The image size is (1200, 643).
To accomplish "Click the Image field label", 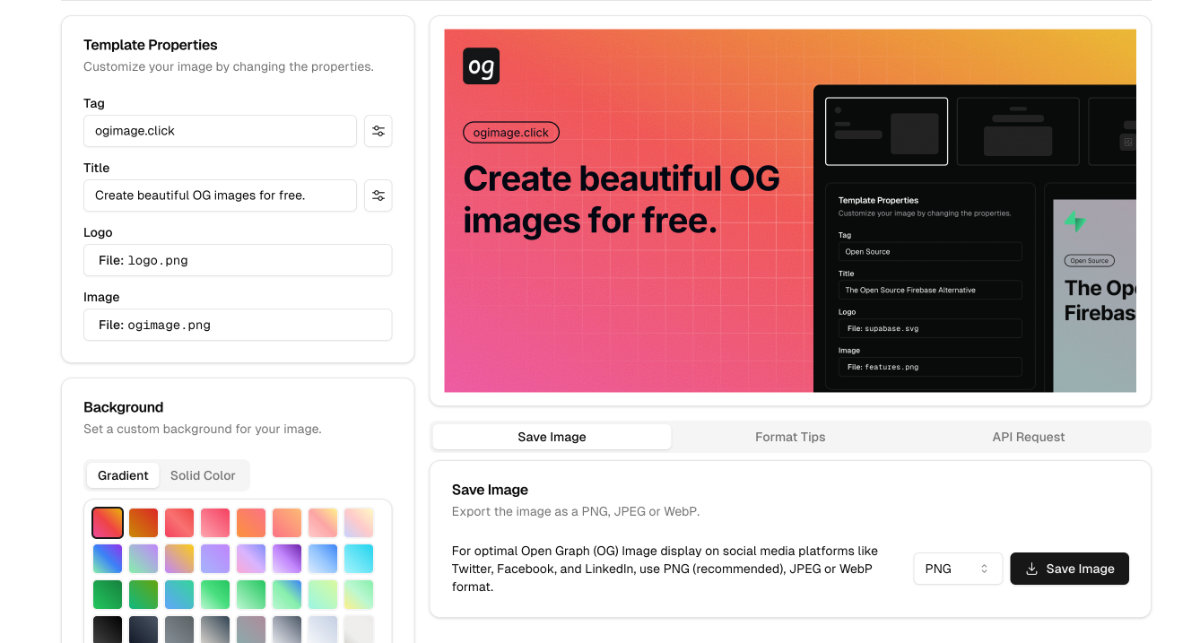I will coord(101,297).
